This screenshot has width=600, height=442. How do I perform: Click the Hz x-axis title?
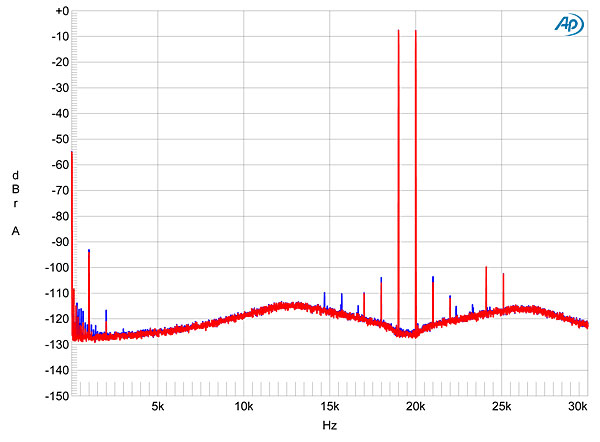point(329,426)
